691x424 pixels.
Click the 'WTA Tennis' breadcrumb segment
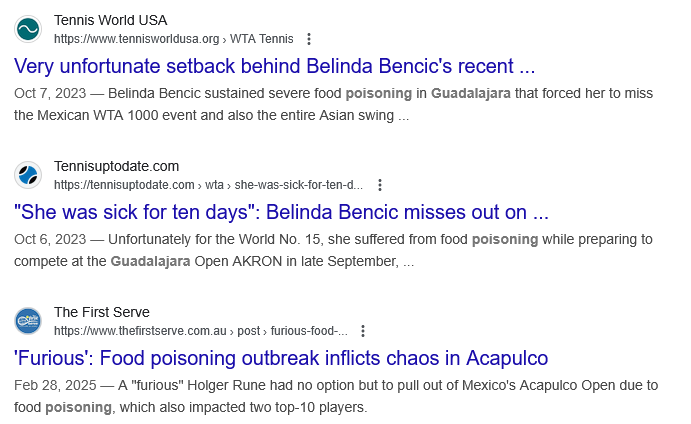pos(261,39)
